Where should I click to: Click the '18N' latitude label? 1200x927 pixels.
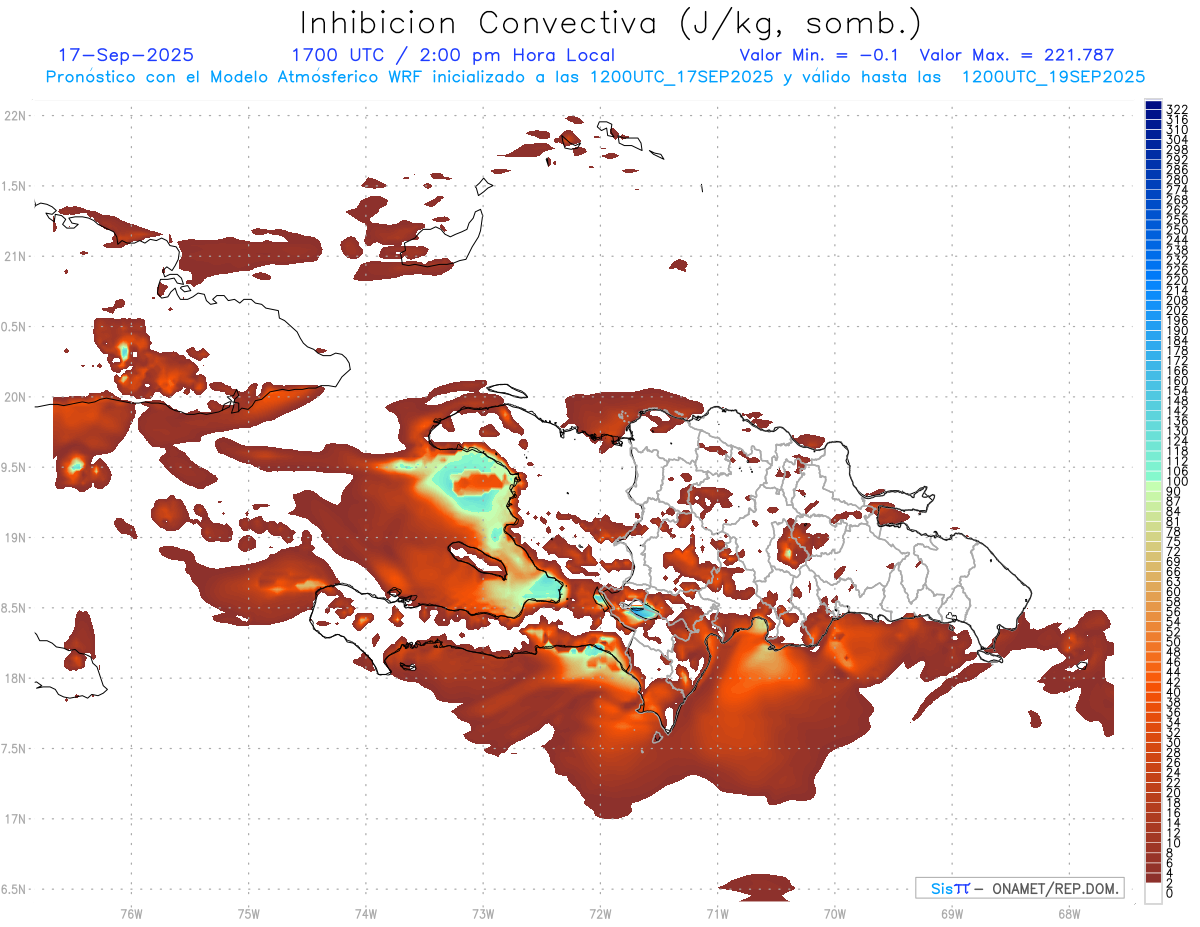pyautogui.click(x=14, y=678)
